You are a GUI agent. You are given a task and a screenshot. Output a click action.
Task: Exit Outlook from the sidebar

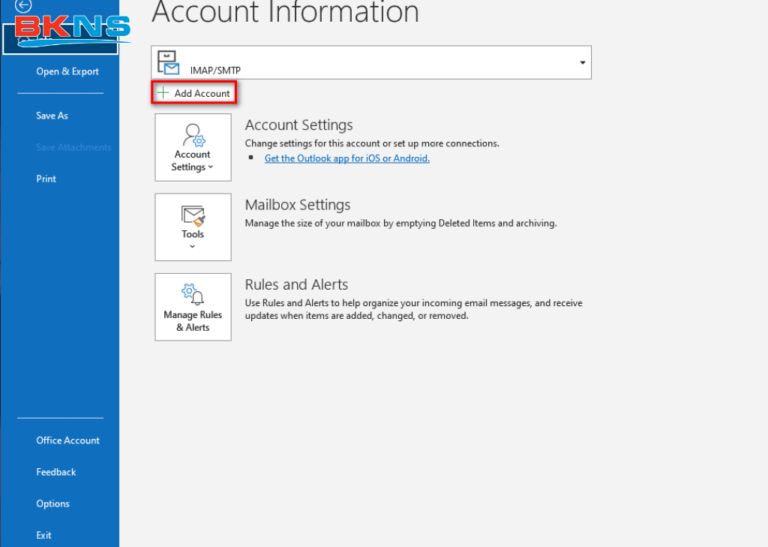tap(44, 536)
